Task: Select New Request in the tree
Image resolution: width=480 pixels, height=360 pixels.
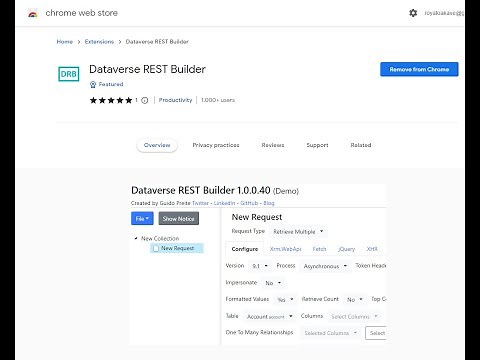Action: (177, 248)
